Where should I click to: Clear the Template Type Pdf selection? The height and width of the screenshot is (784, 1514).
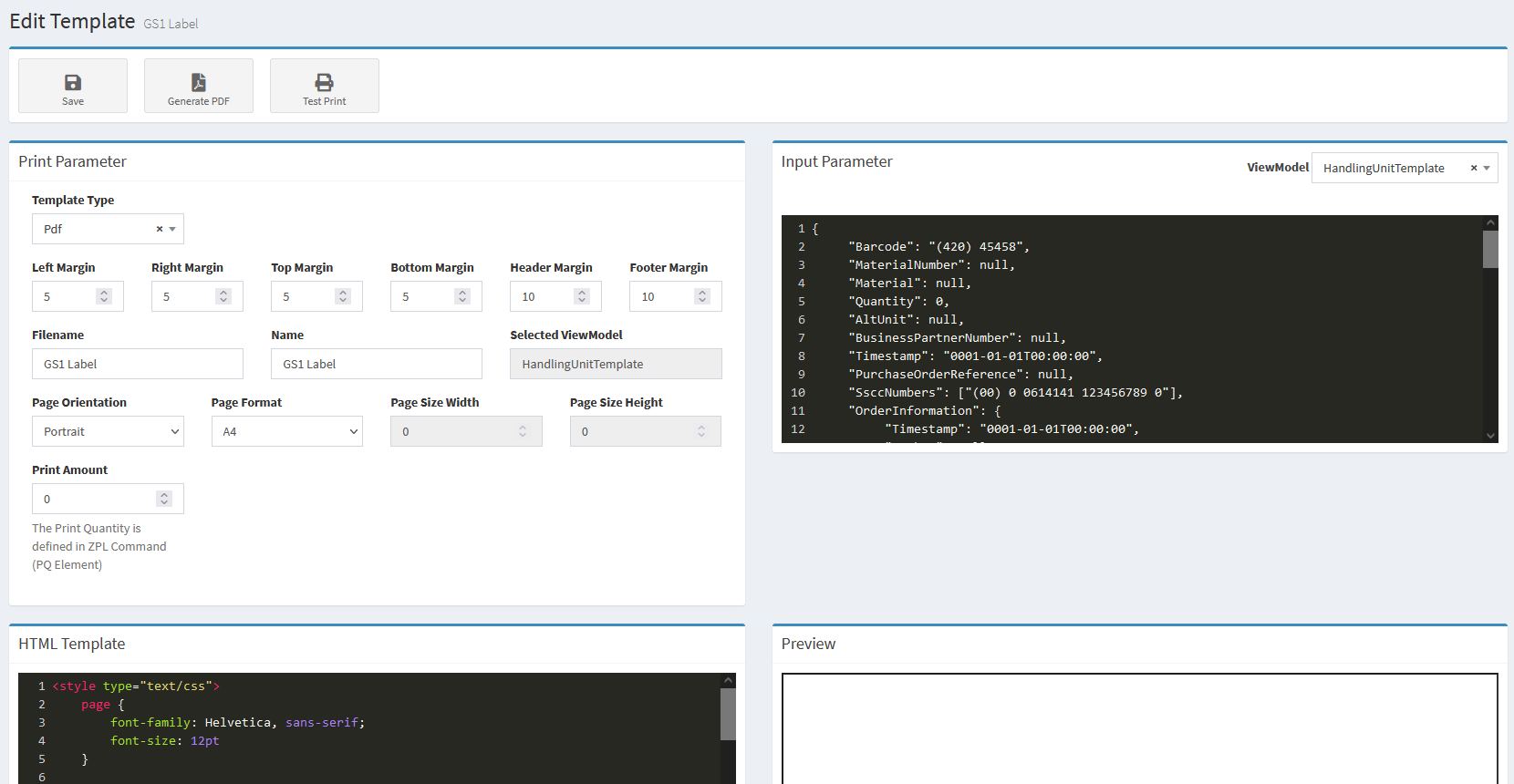[160, 229]
